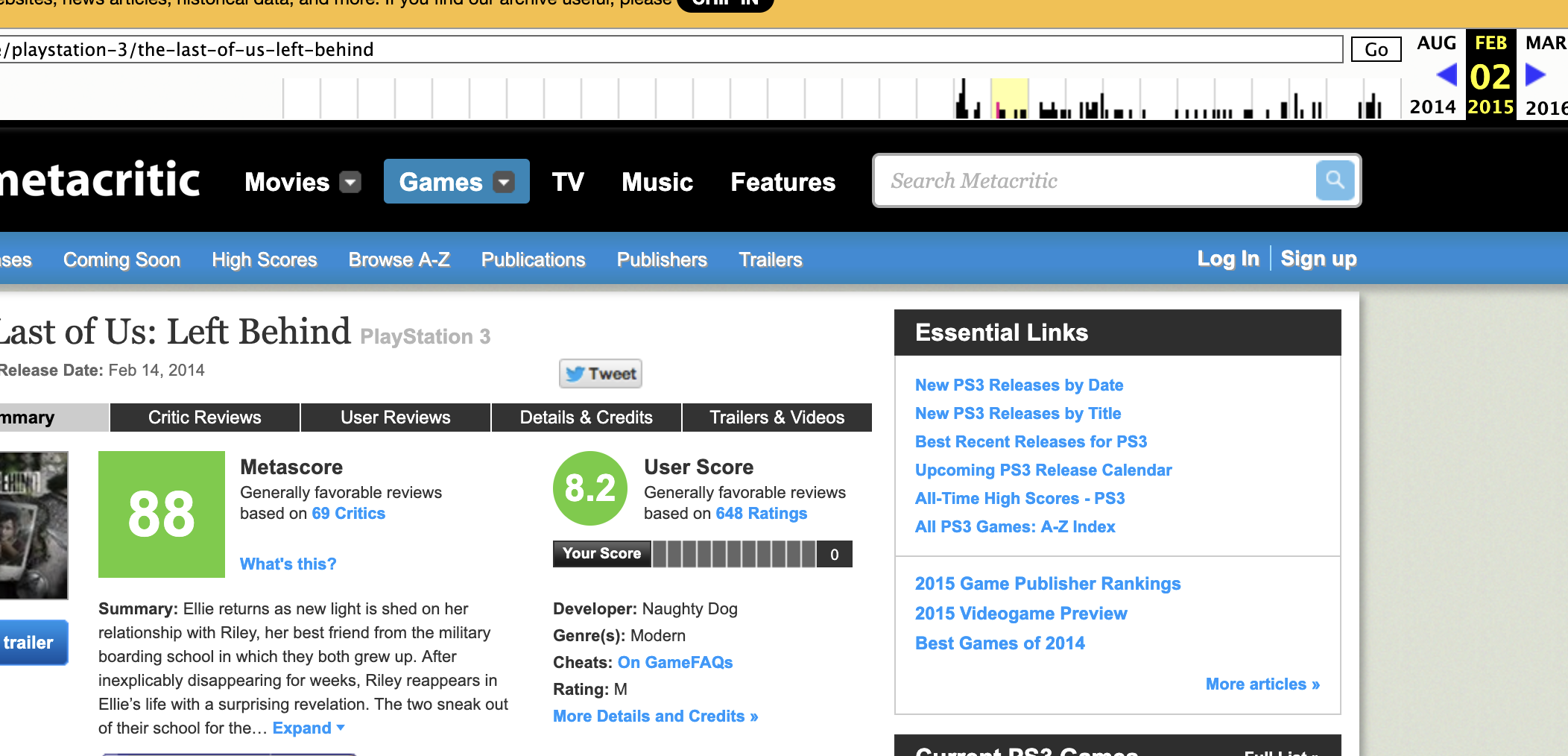Screen dimensions: 1568x756
Task: Open 2015 Videogame Preview article
Action: tap(1021, 614)
